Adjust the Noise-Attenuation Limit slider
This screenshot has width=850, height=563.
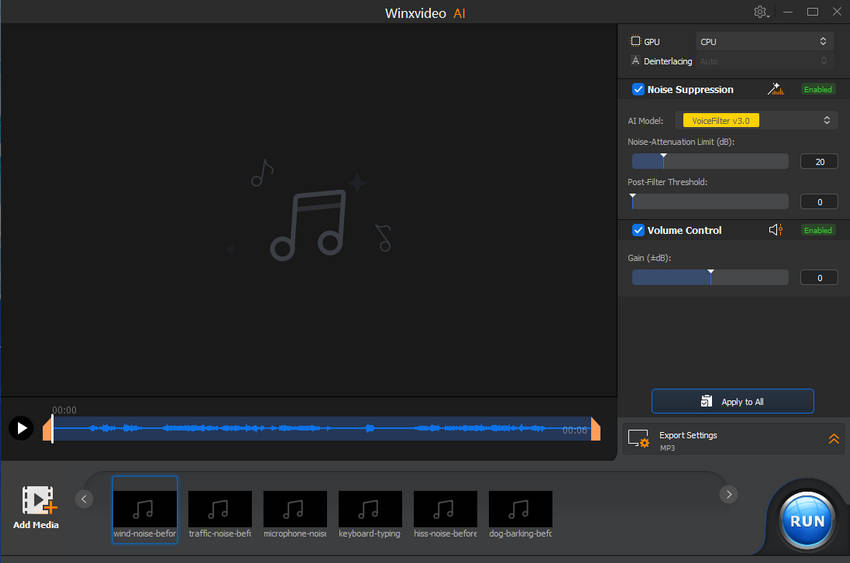coord(710,161)
